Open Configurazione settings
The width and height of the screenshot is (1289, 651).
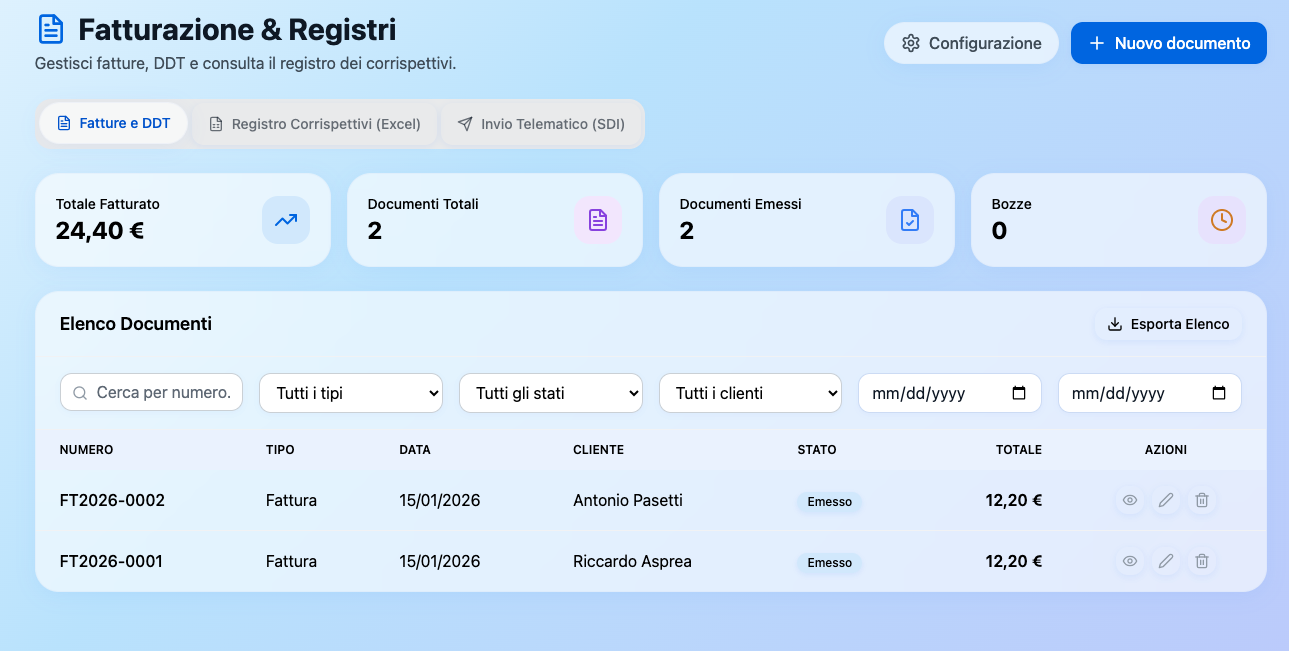pyautogui.click(x=971, y=43)
